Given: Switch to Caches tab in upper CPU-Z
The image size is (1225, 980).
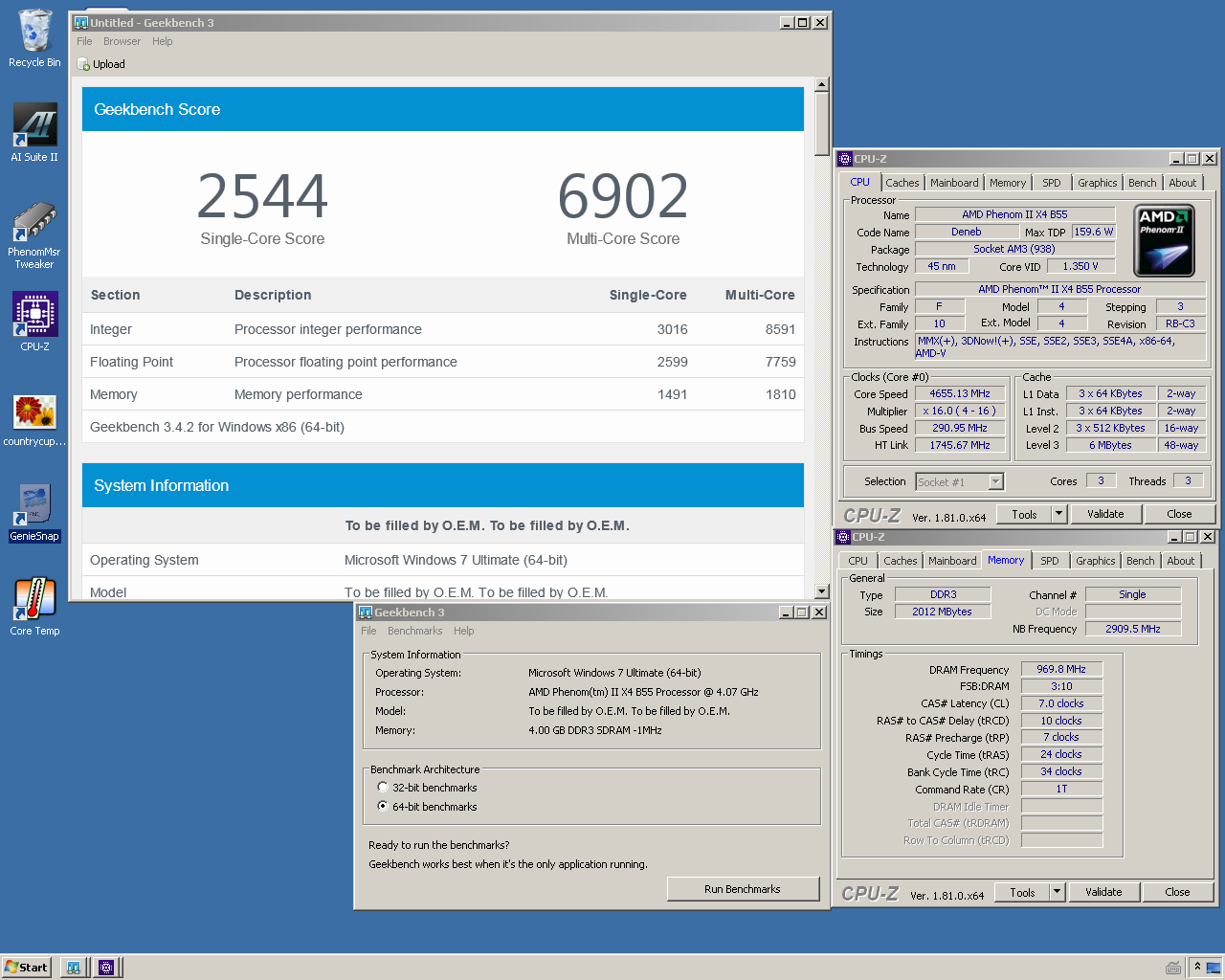Looking at the screenshot, I should (902, 183).
